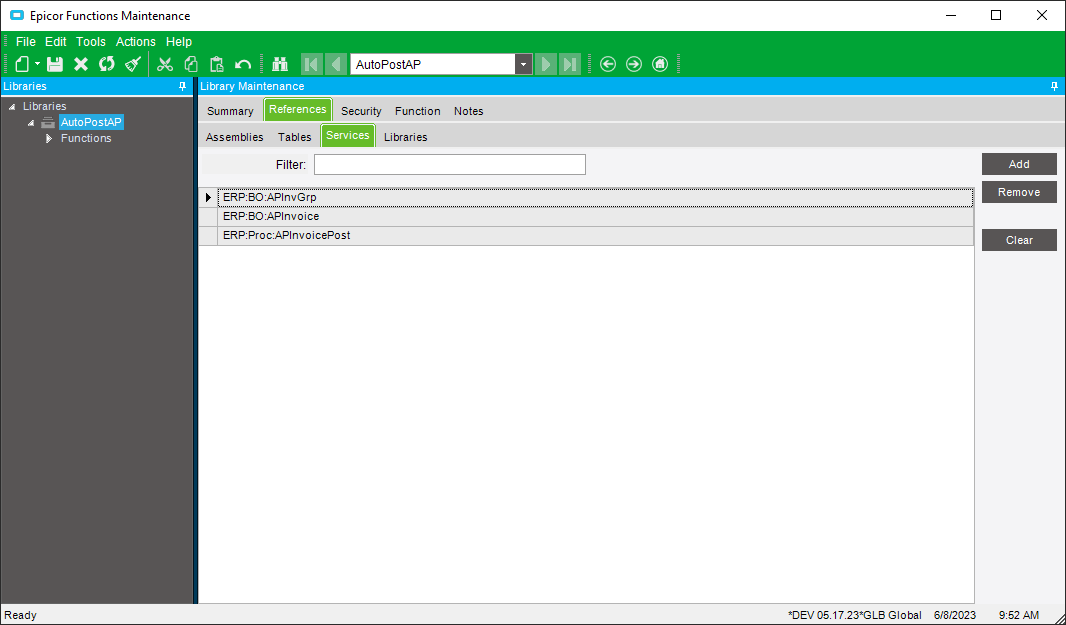Open the Actions menu

pos(135,41)
